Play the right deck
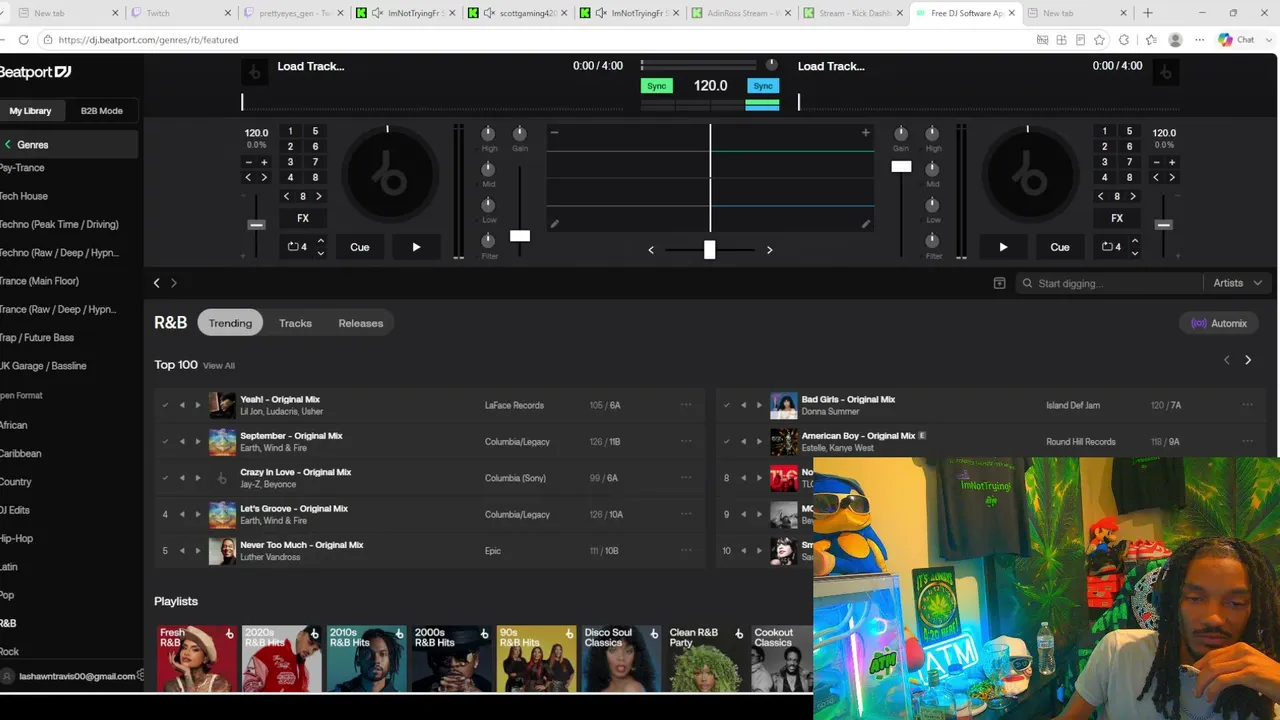The width and height of the screenshot is (1280, 720). click(1003, 247)
